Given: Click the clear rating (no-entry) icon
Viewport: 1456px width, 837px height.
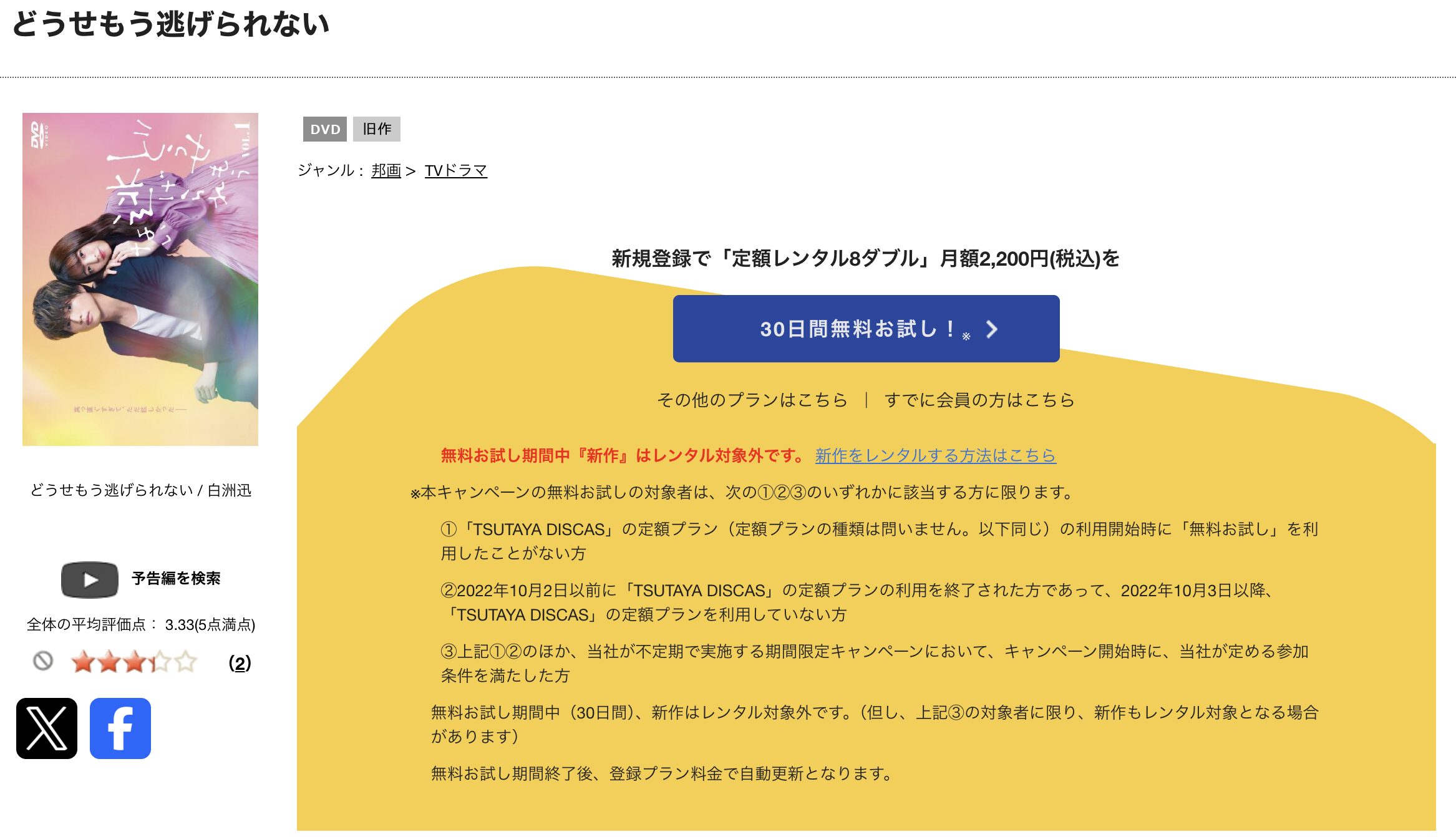Looking at the screenshot, I should [43, 660].
